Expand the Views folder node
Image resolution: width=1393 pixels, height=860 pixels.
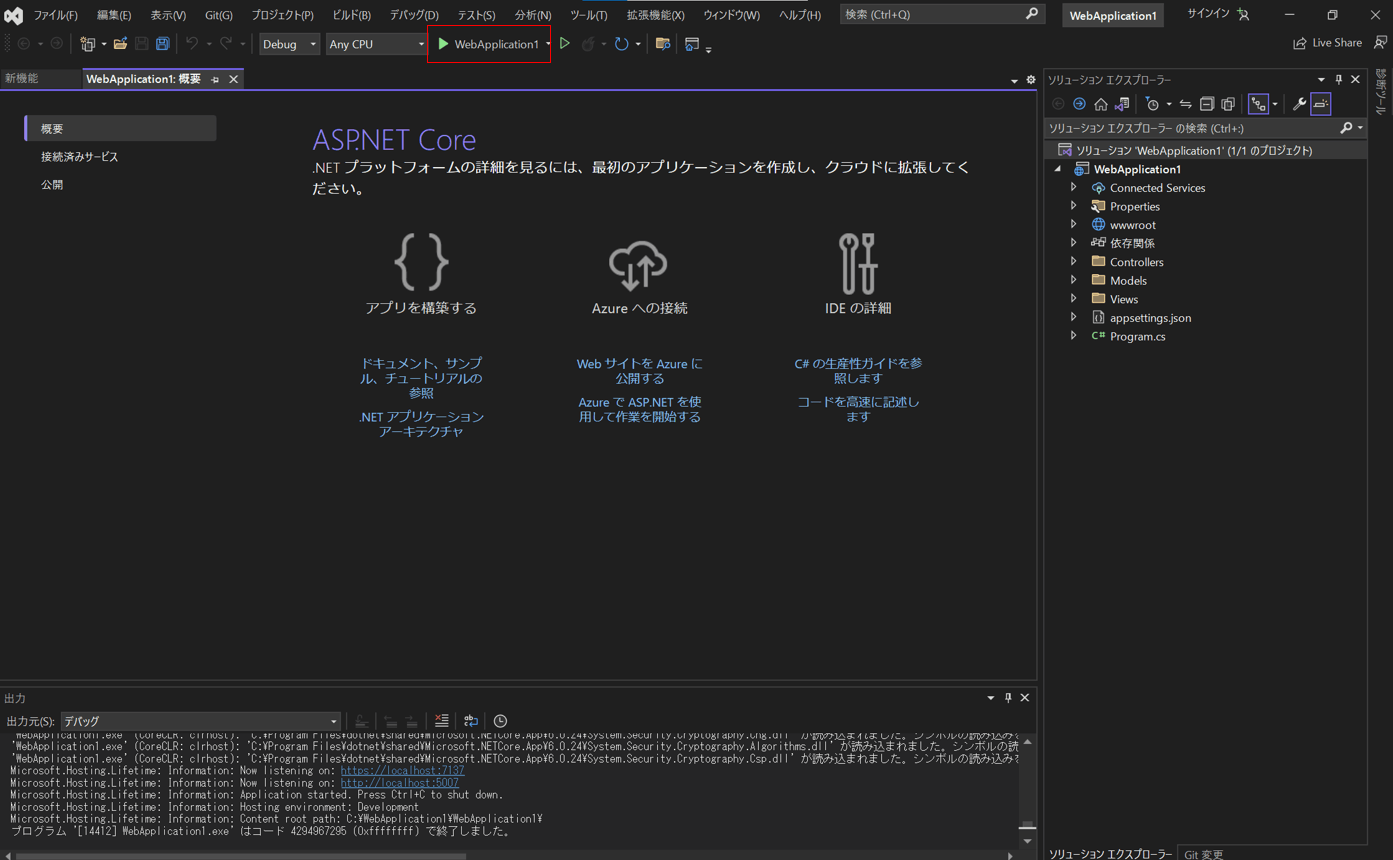tap(1074, 299)
